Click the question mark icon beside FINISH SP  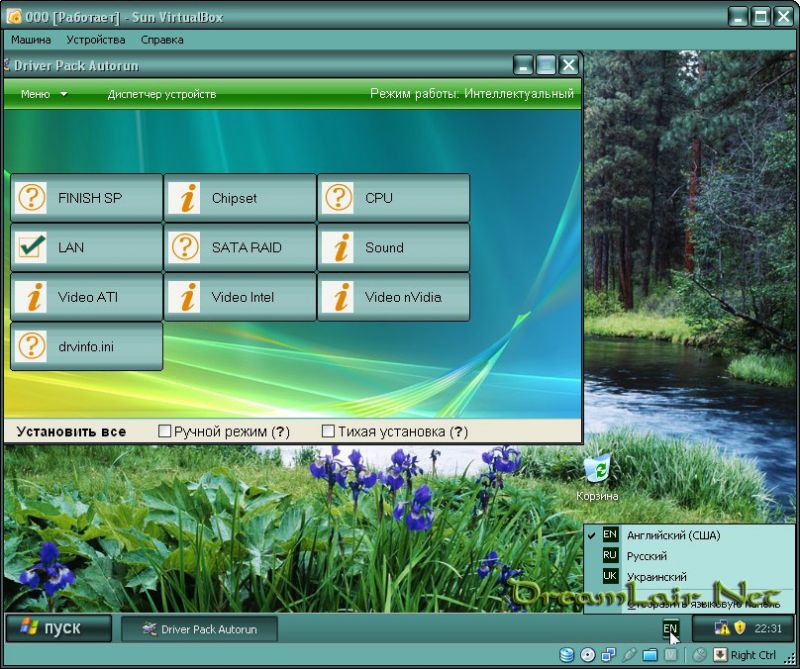tap(33, 198)
